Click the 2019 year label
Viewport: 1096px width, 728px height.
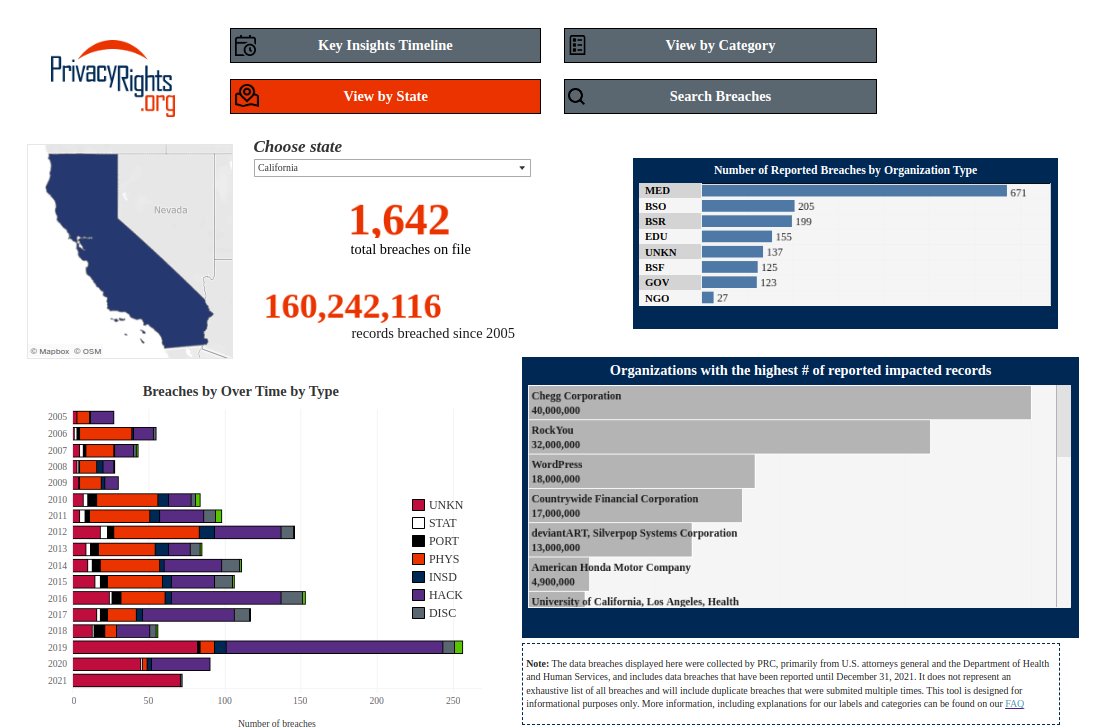(57, 648)
